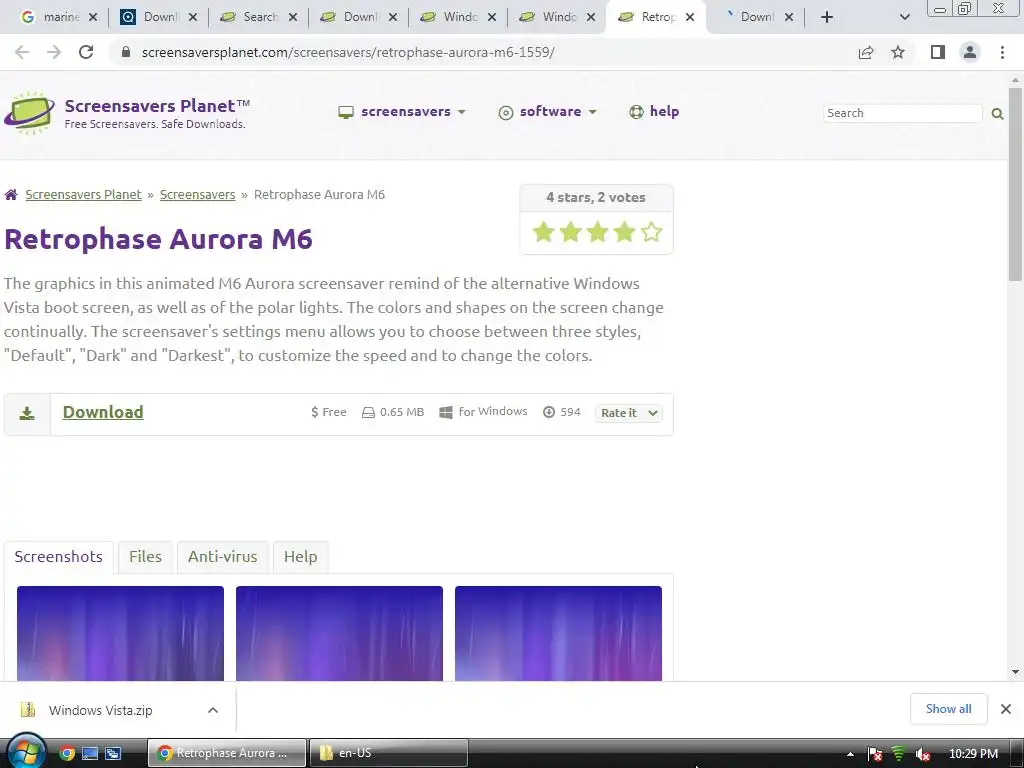This screenshot has width=1024, height=768.
Task: Rate five stars using last star
Action: coord(651,232)
